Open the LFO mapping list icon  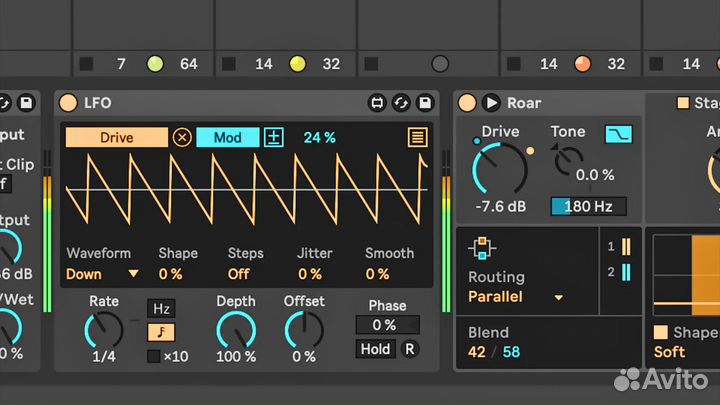click(417, 137)
